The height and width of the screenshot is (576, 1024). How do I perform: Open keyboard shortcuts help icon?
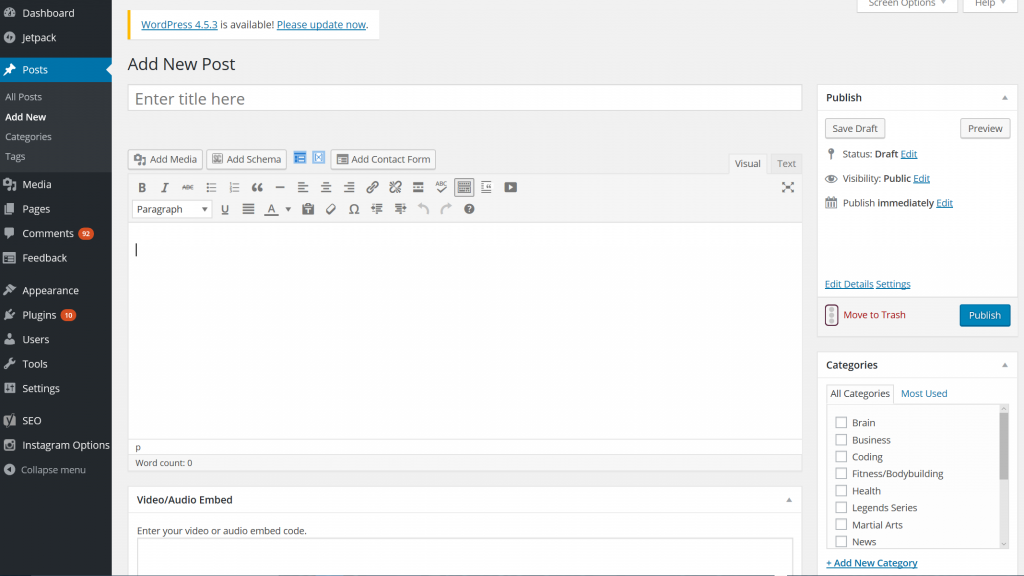pos(469,210)
